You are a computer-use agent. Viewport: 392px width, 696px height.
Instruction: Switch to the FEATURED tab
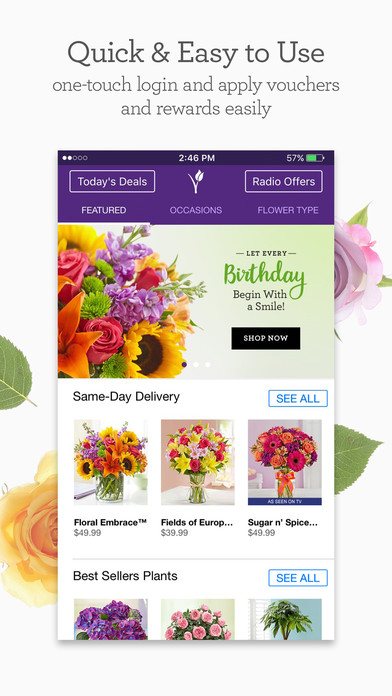click(x=103, y=210)
